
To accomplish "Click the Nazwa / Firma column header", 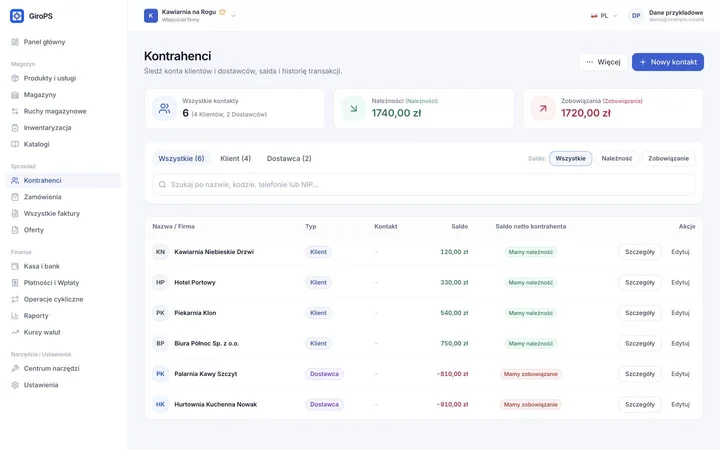I will click(174, 226).
